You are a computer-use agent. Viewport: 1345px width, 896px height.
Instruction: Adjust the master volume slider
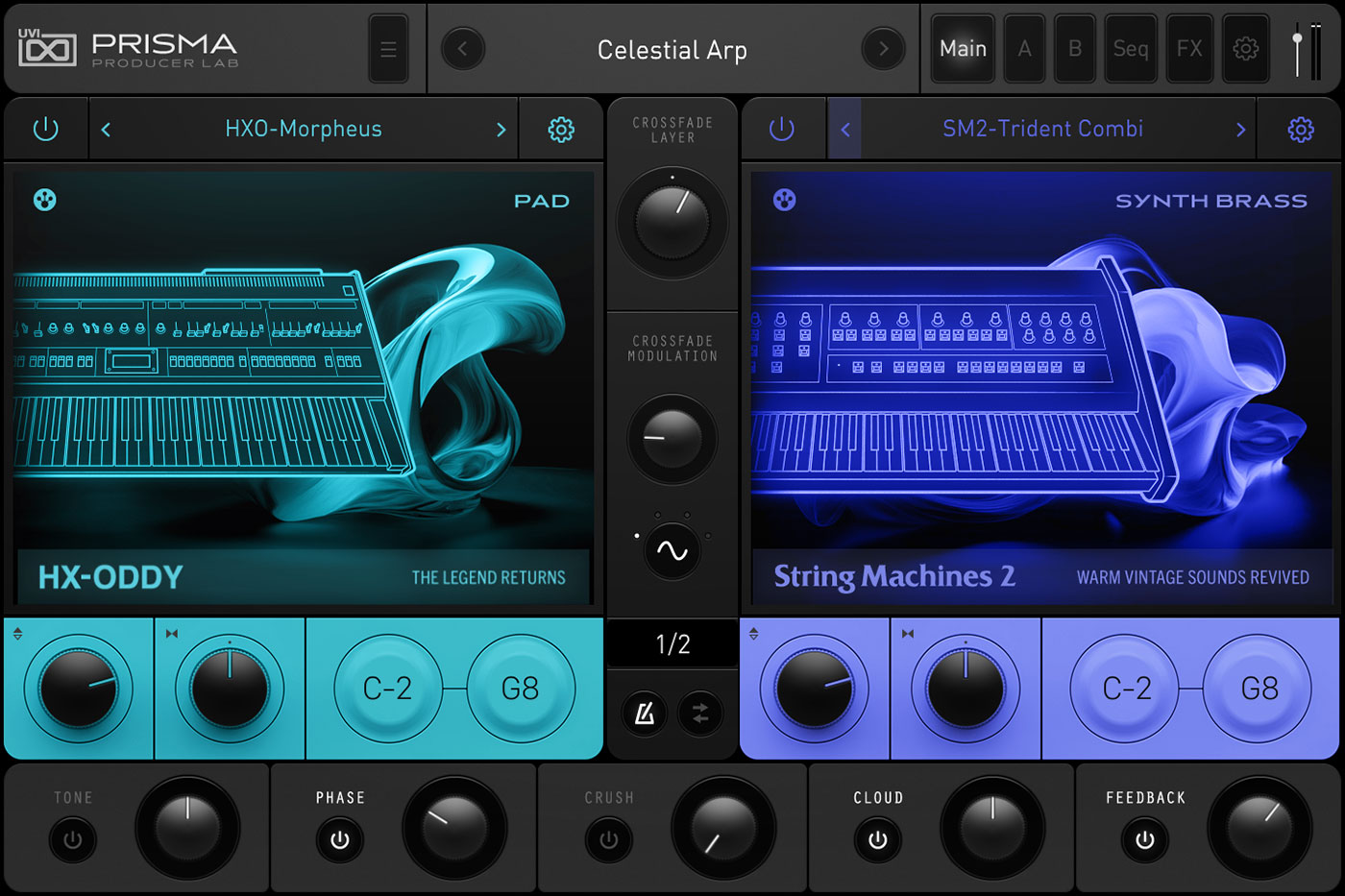pyautogui.click(x=1298, y=50)
